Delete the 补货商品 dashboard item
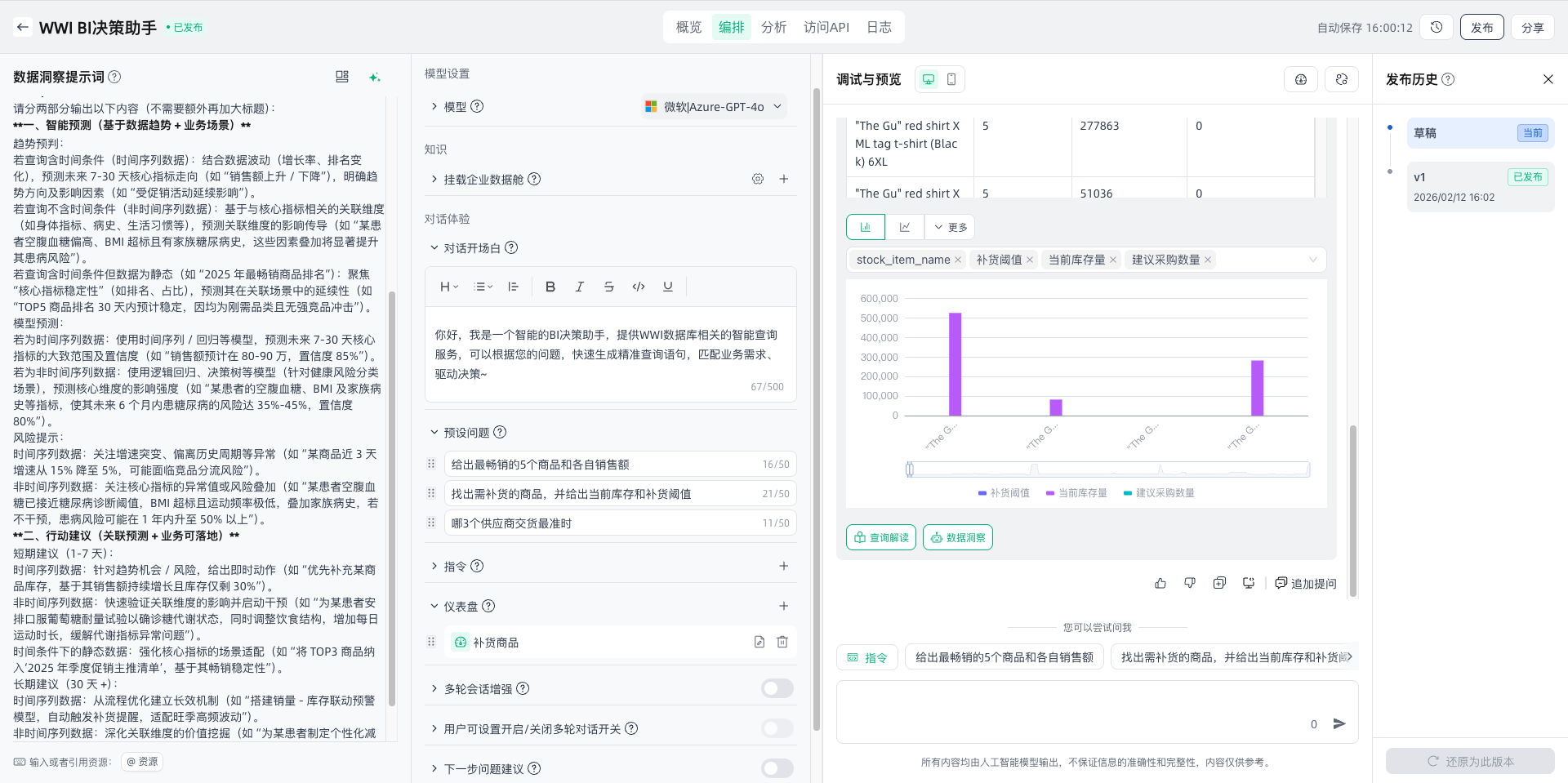 pos(782,642)
